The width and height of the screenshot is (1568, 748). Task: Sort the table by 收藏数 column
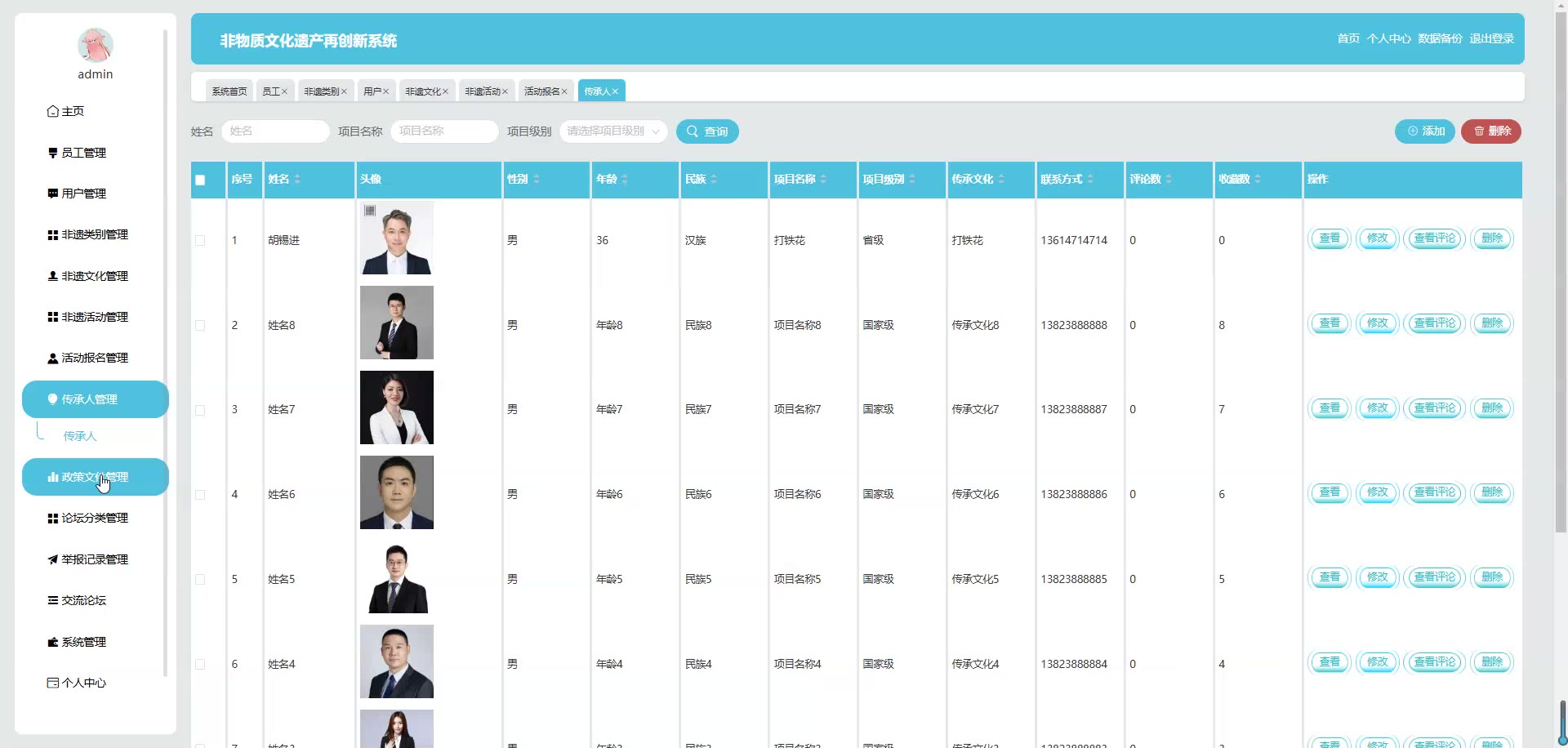click(1258, 180)
